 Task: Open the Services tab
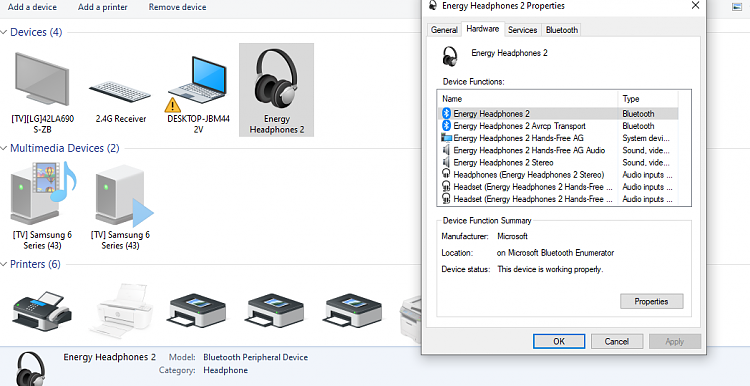tap(522, 30)
